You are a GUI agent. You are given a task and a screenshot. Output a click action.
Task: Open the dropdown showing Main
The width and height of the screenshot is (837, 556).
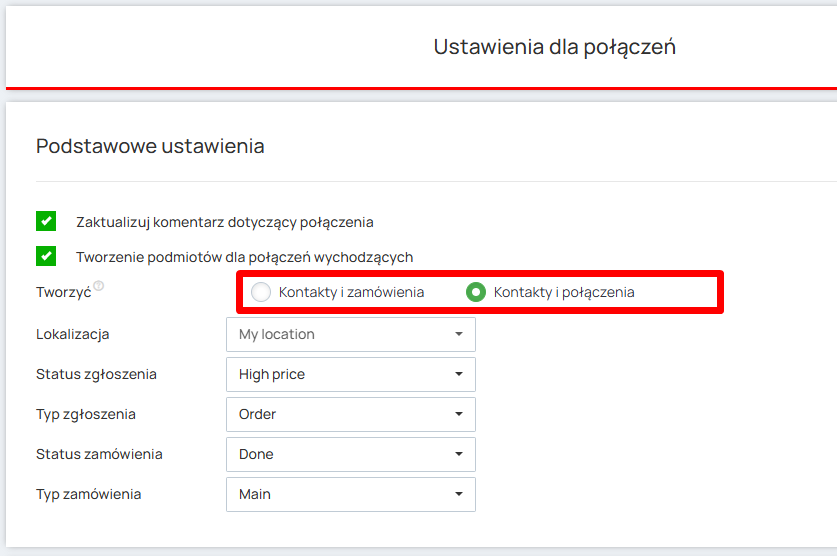pyautogui.click(x=351, y=494)
